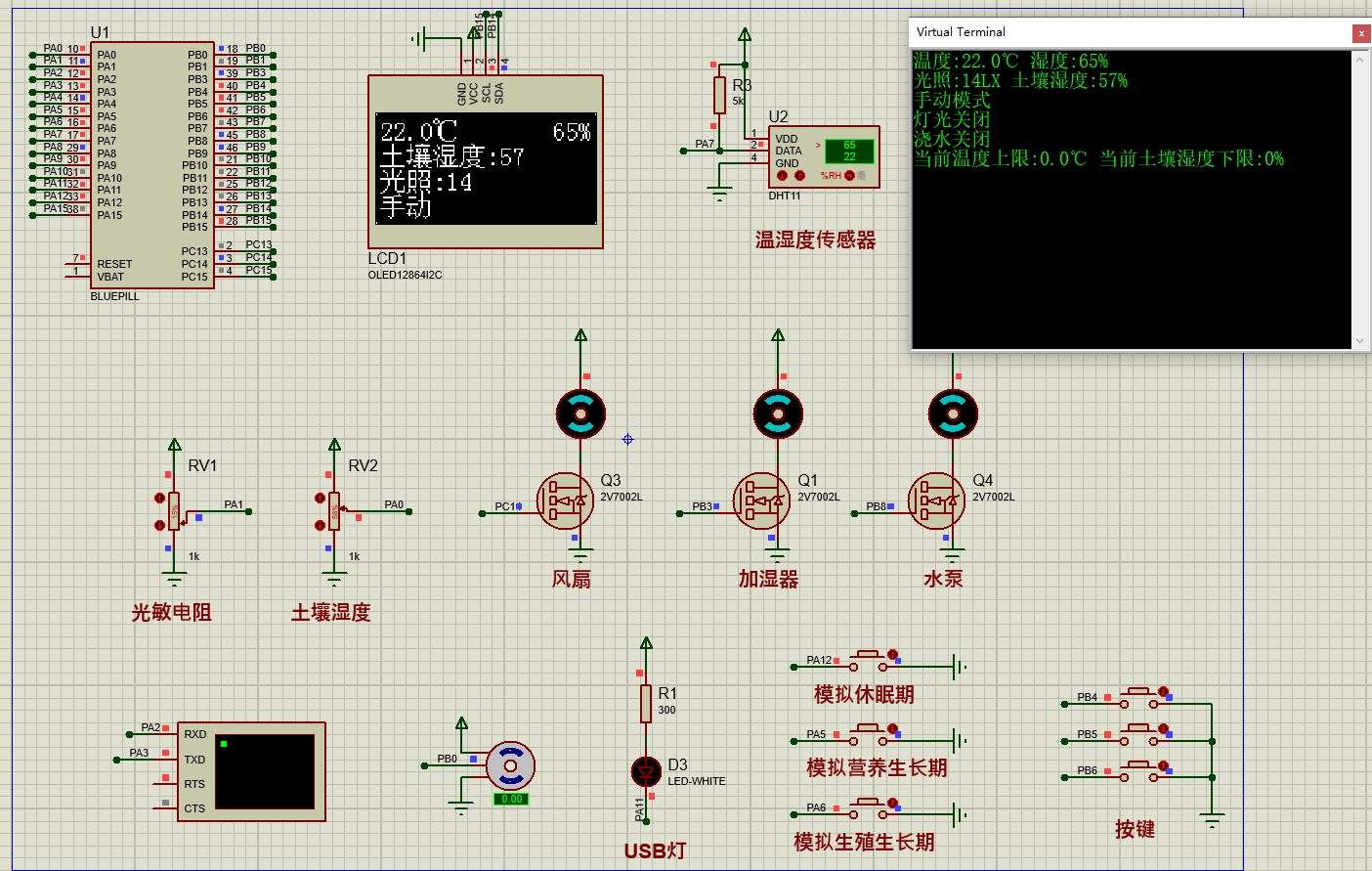Click the 光敏电阻 label

tap(171, 613)
